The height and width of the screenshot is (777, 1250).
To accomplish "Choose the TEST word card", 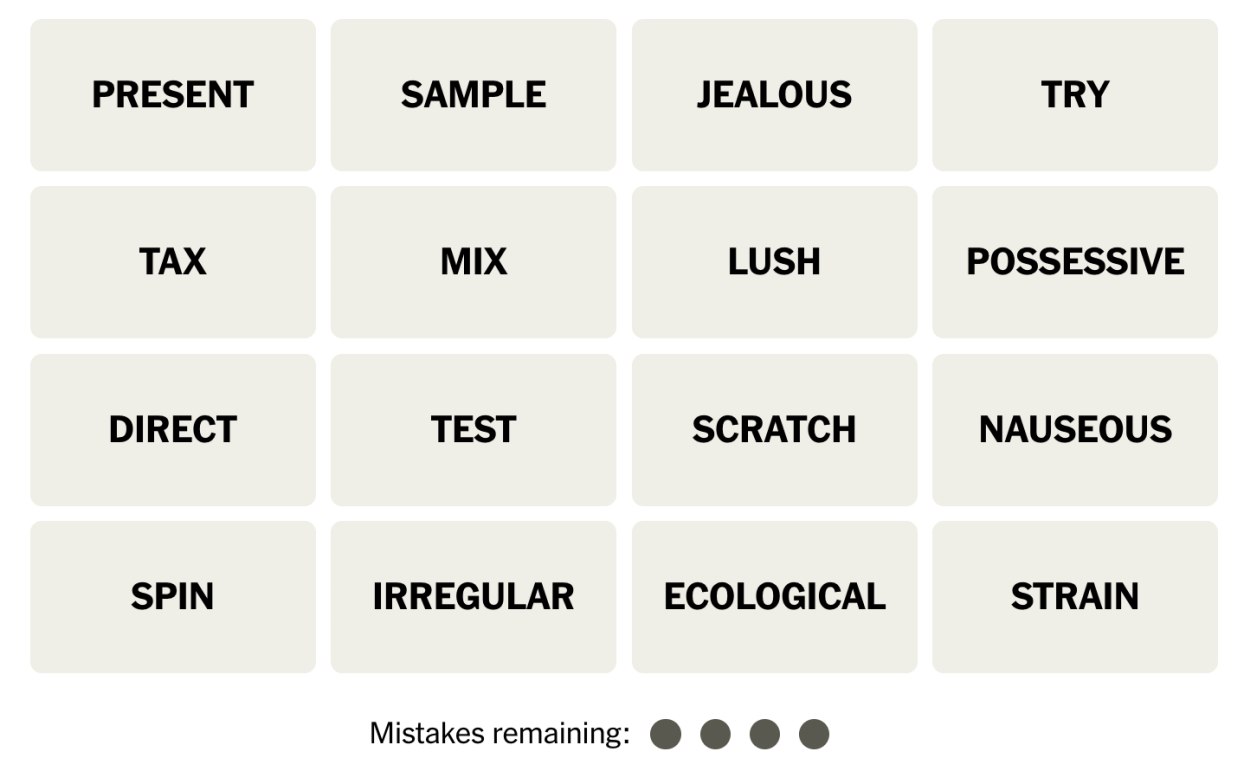I will pos(474,430).
